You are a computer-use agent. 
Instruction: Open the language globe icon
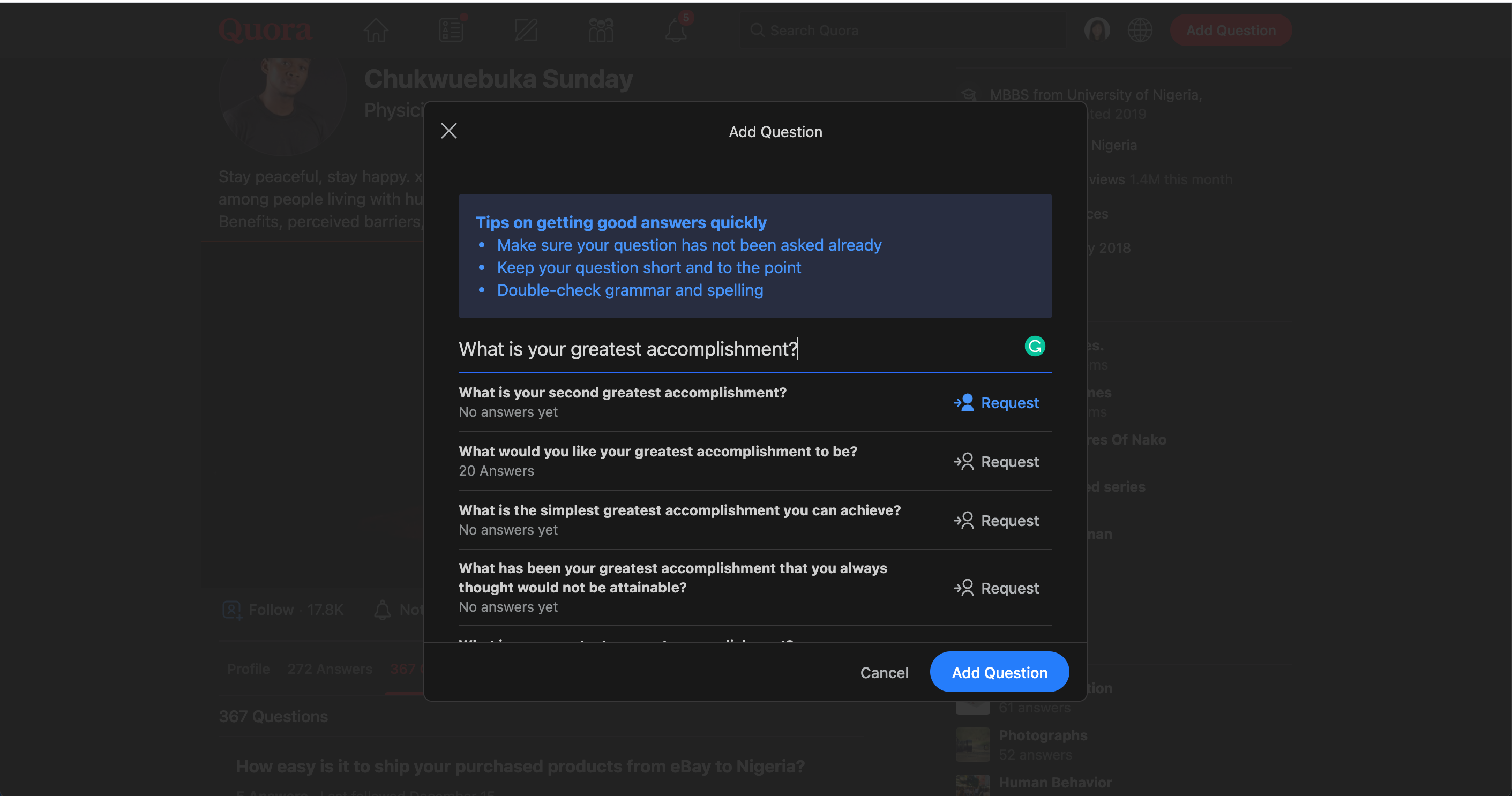[1140, 30]
